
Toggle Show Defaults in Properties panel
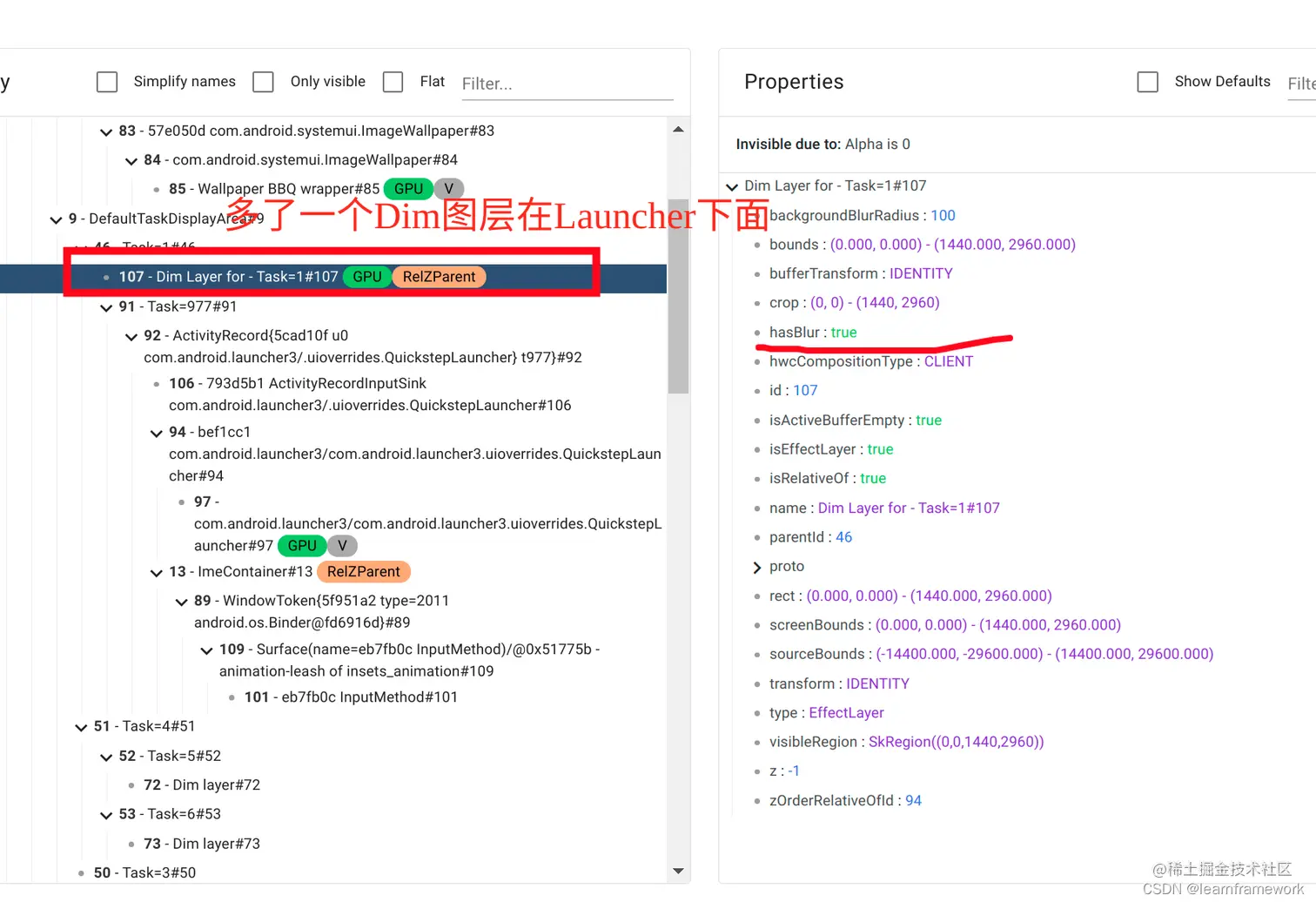click(x=1147, y=81)
